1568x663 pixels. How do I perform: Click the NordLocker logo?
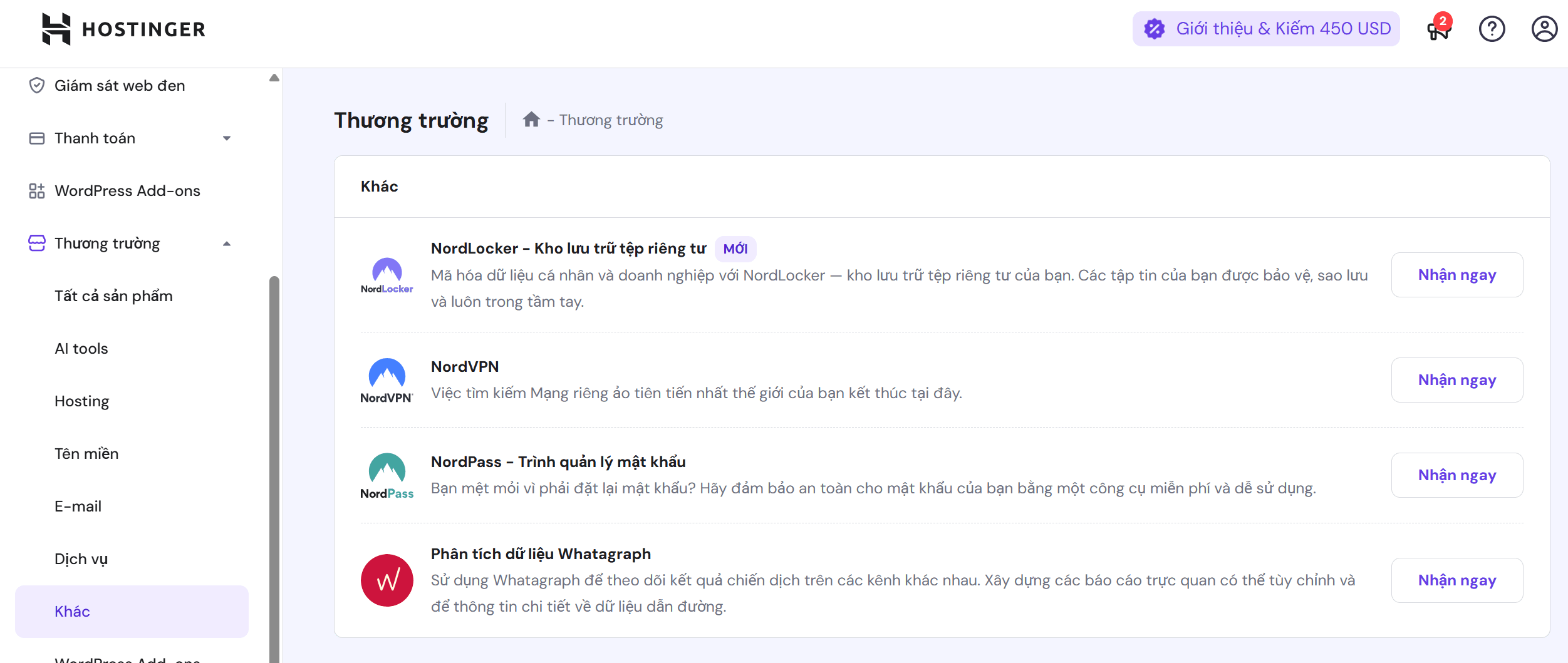point(387,275)
